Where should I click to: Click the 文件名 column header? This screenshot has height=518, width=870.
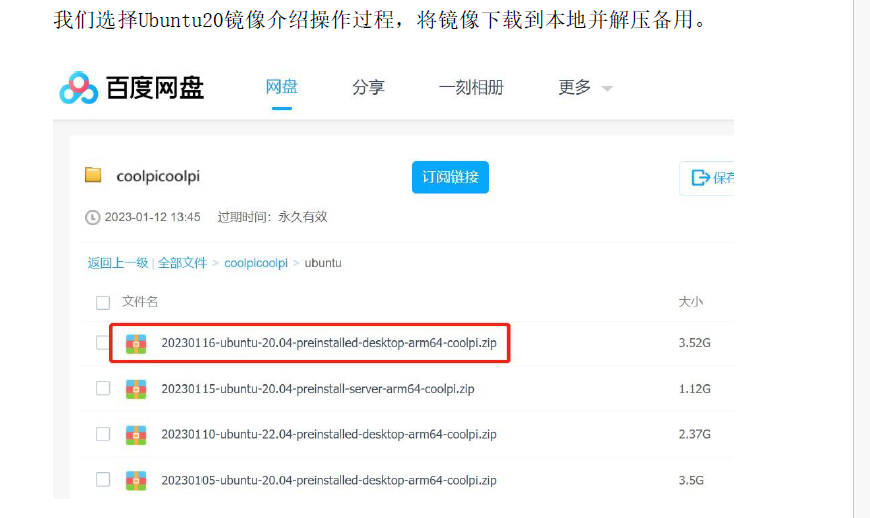tap(140, 302)
